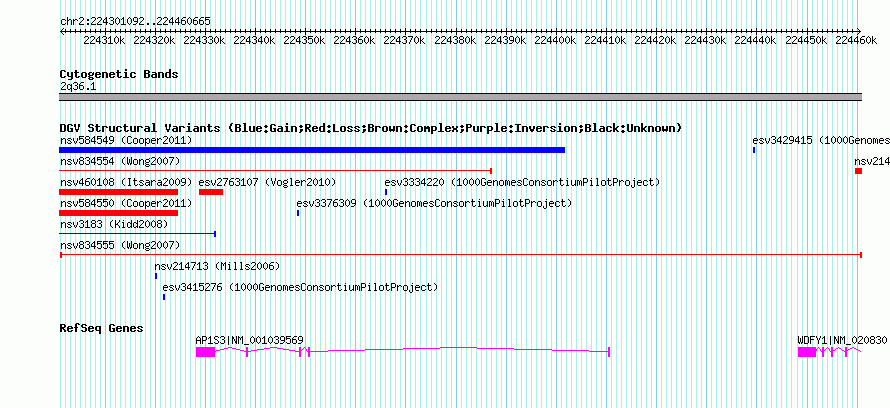890x408 pixels.
Task: Click the red bar under nsv584550
Action: (x=119, y=213)
